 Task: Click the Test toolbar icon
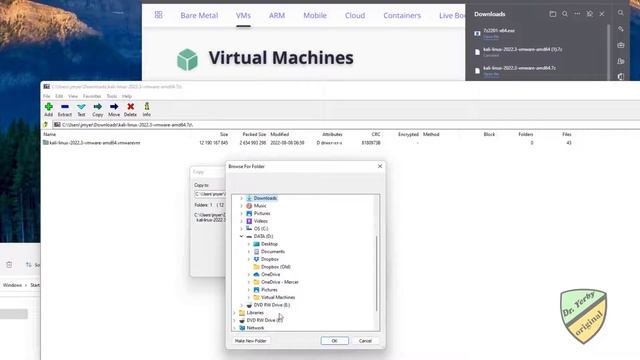[81, 109]
